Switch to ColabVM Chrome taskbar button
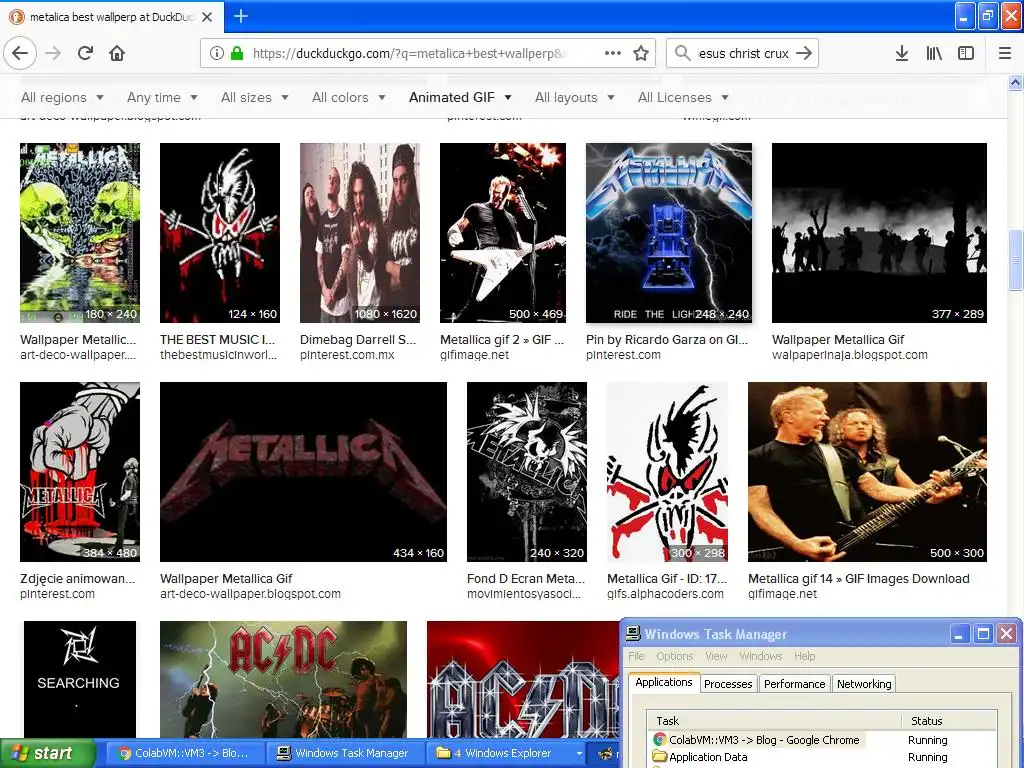This screenshot has width=1024, height=768. click(185, 753)
